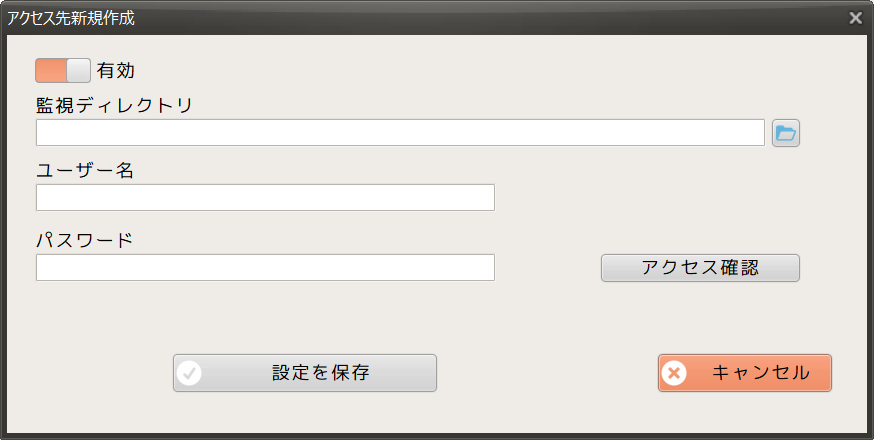Close the アクセス先新規作成 dialog window
The height and width of the screenshot is (440, 874).
855,18
